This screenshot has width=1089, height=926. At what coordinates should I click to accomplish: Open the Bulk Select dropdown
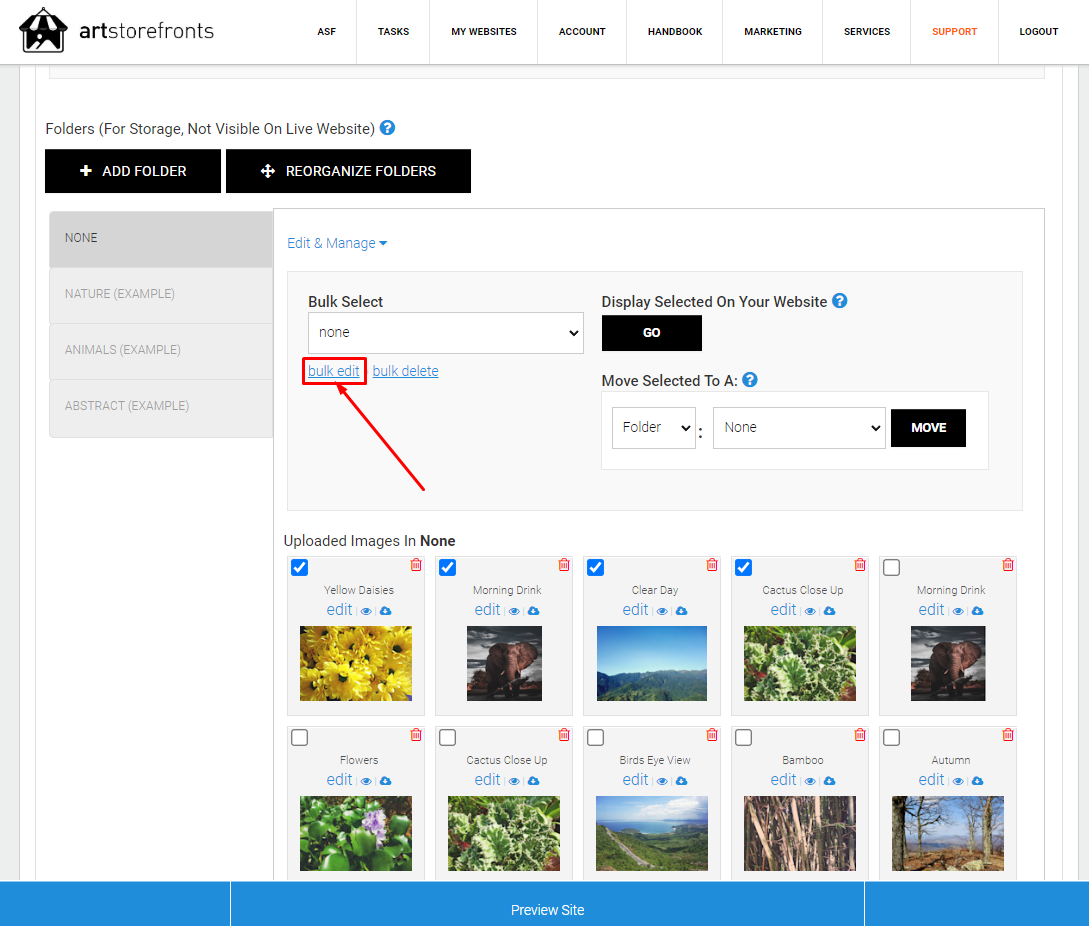click(446, 333)
